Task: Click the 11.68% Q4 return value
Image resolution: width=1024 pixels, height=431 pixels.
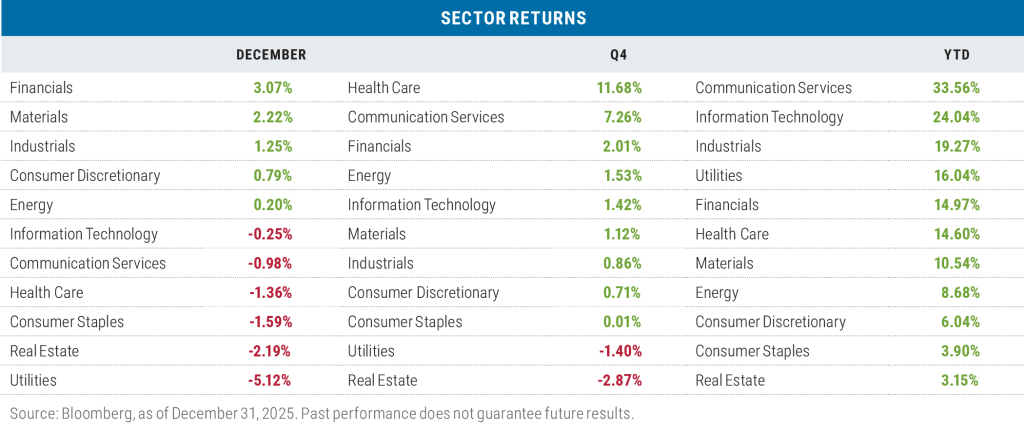Action: [x=619, y=88]
